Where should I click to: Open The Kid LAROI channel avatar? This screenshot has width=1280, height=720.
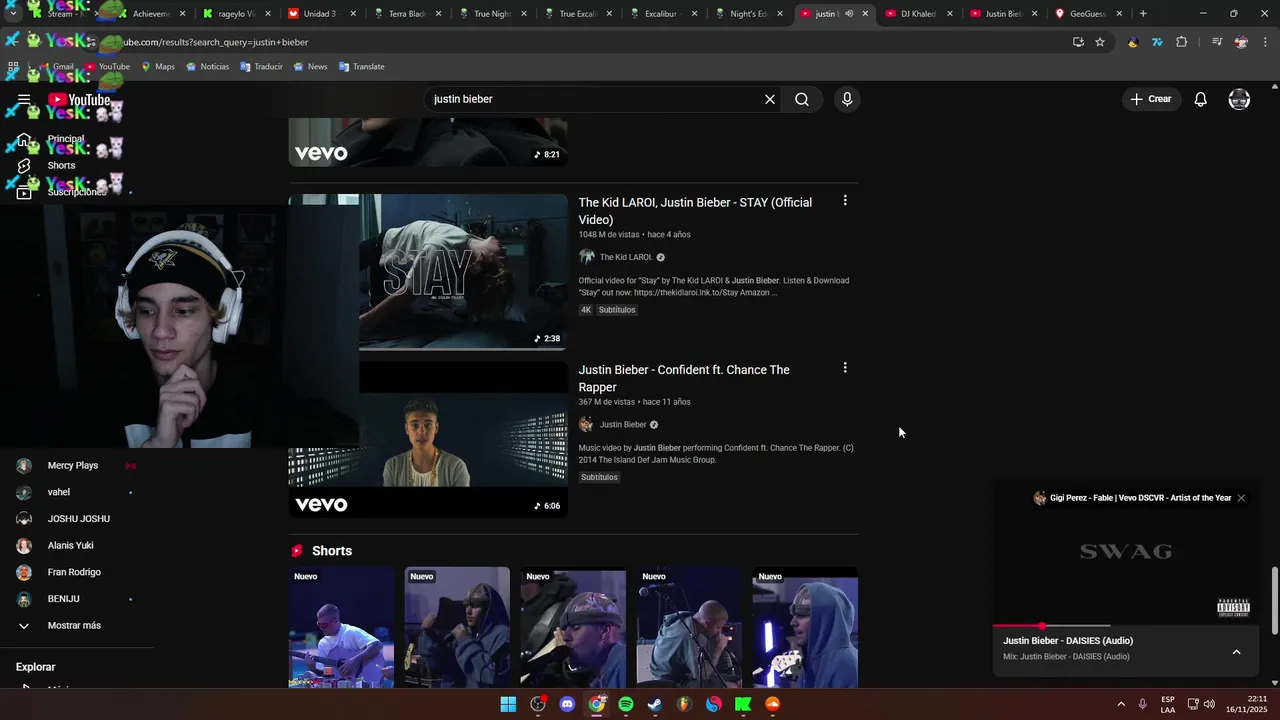tap(587, 257)
